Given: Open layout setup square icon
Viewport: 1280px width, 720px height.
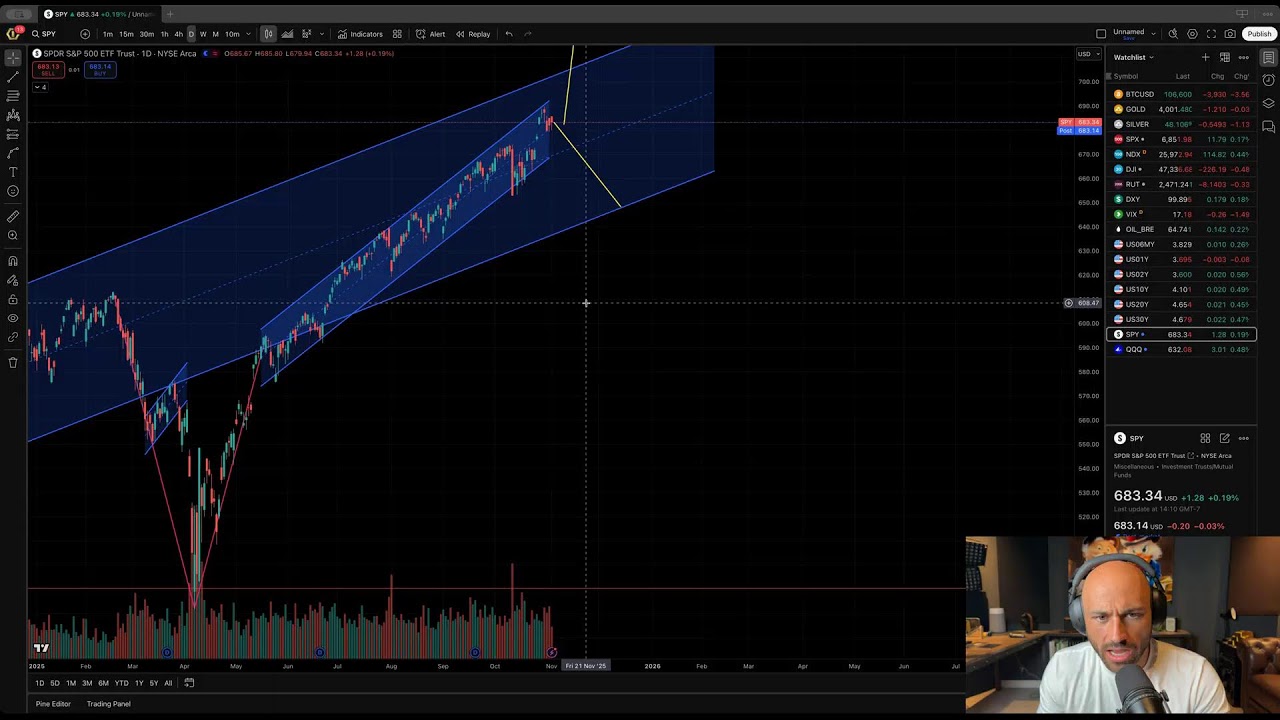Looking at the screenshot, I should coord(1101,34).
